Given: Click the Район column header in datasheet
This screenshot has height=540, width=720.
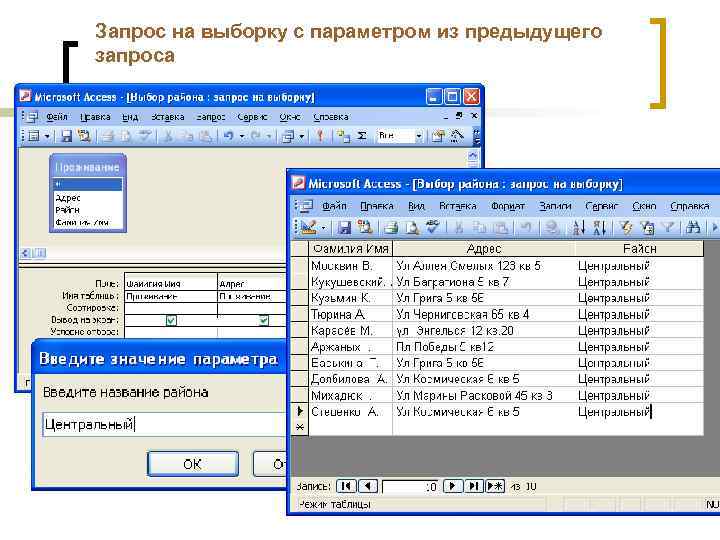Looking at the screenshot, I should pyautogui.click(x=639, y=249).
